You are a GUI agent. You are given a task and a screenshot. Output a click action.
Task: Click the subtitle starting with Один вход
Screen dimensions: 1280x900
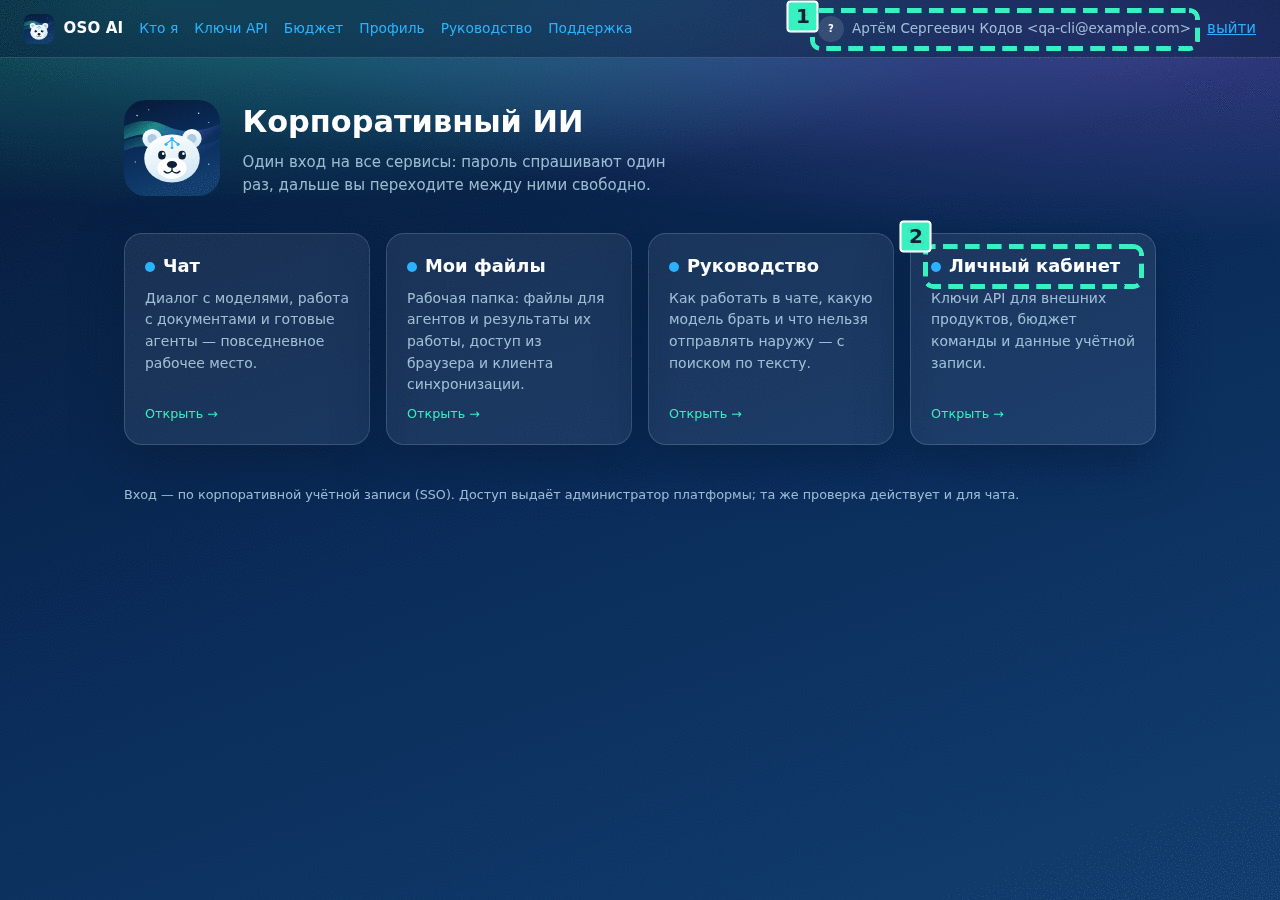click(x=454, y=173)
